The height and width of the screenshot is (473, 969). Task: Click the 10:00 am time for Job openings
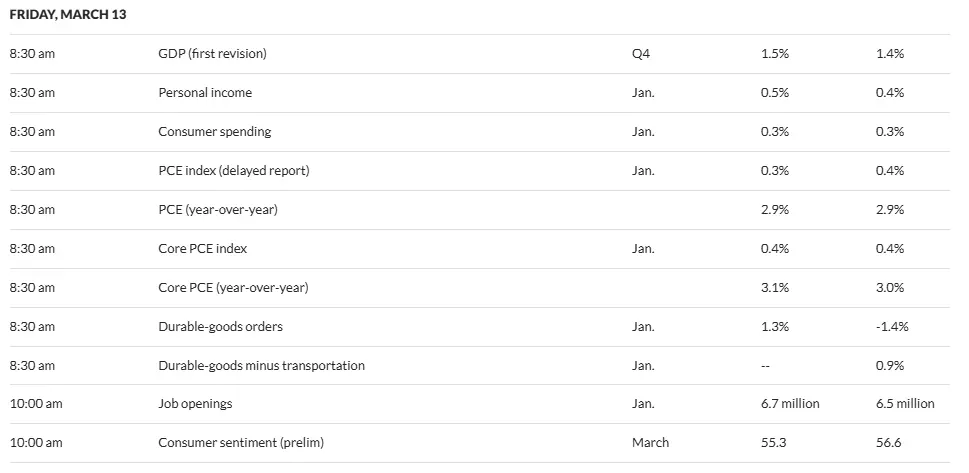36,404
